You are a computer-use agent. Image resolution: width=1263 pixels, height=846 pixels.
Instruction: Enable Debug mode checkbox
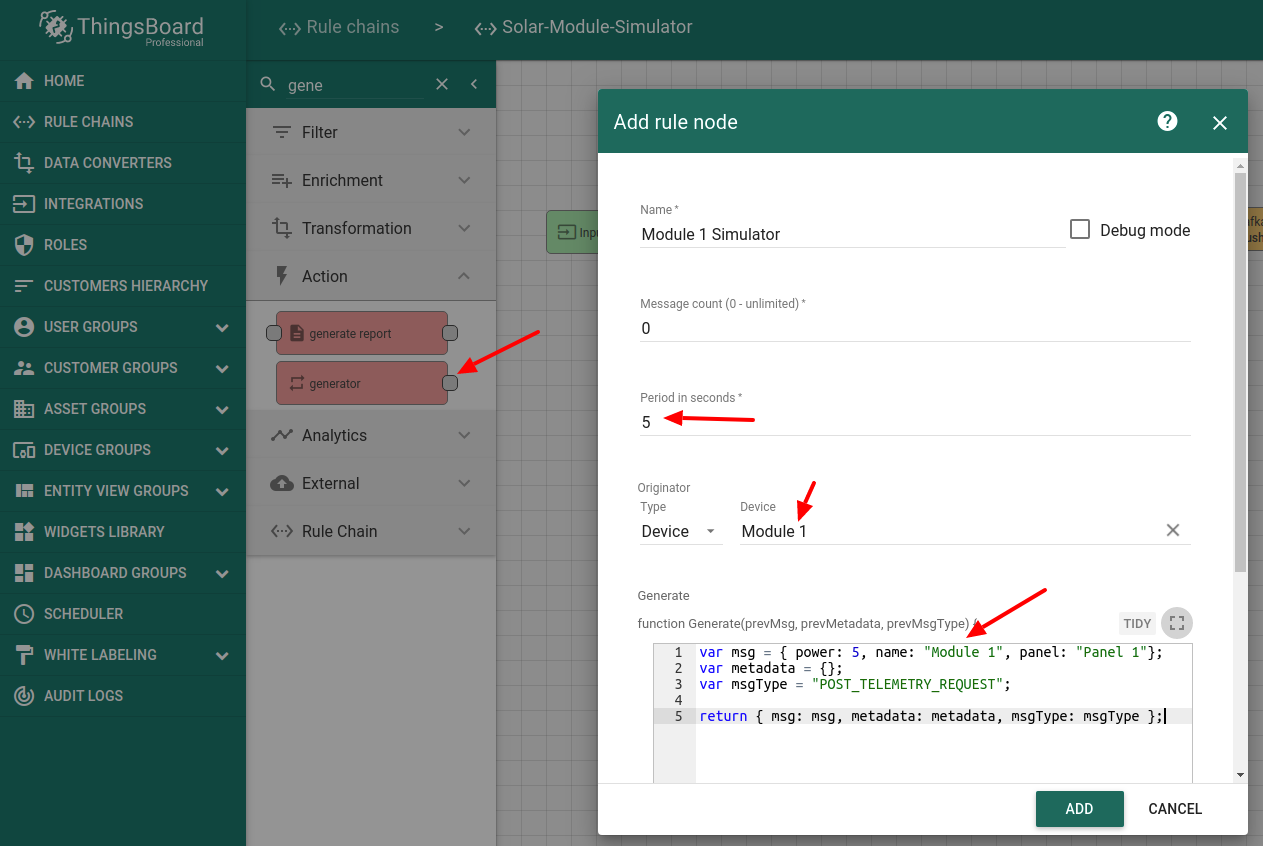click(x=1080, y=230)
